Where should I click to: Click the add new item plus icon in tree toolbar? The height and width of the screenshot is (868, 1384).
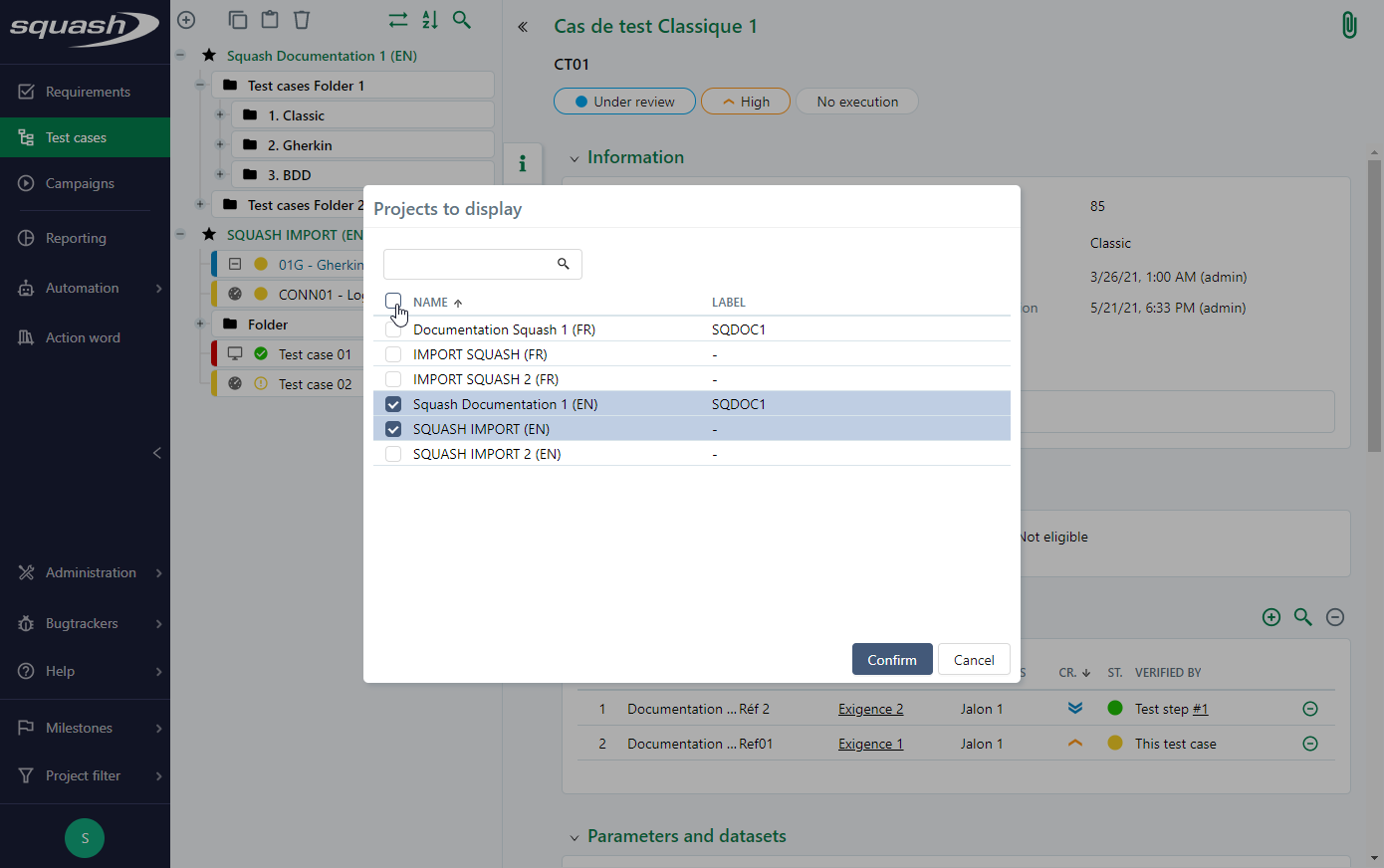[186, 20]
